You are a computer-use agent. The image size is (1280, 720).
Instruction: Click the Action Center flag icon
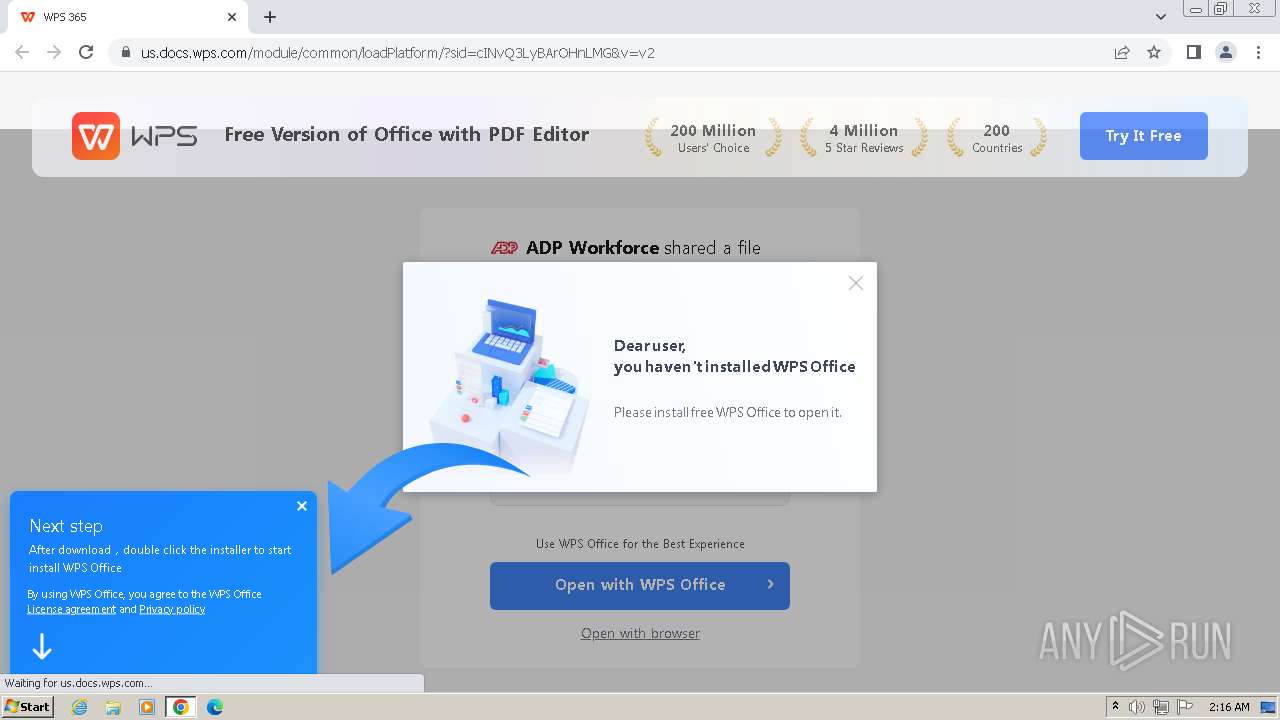point(1185,707)
